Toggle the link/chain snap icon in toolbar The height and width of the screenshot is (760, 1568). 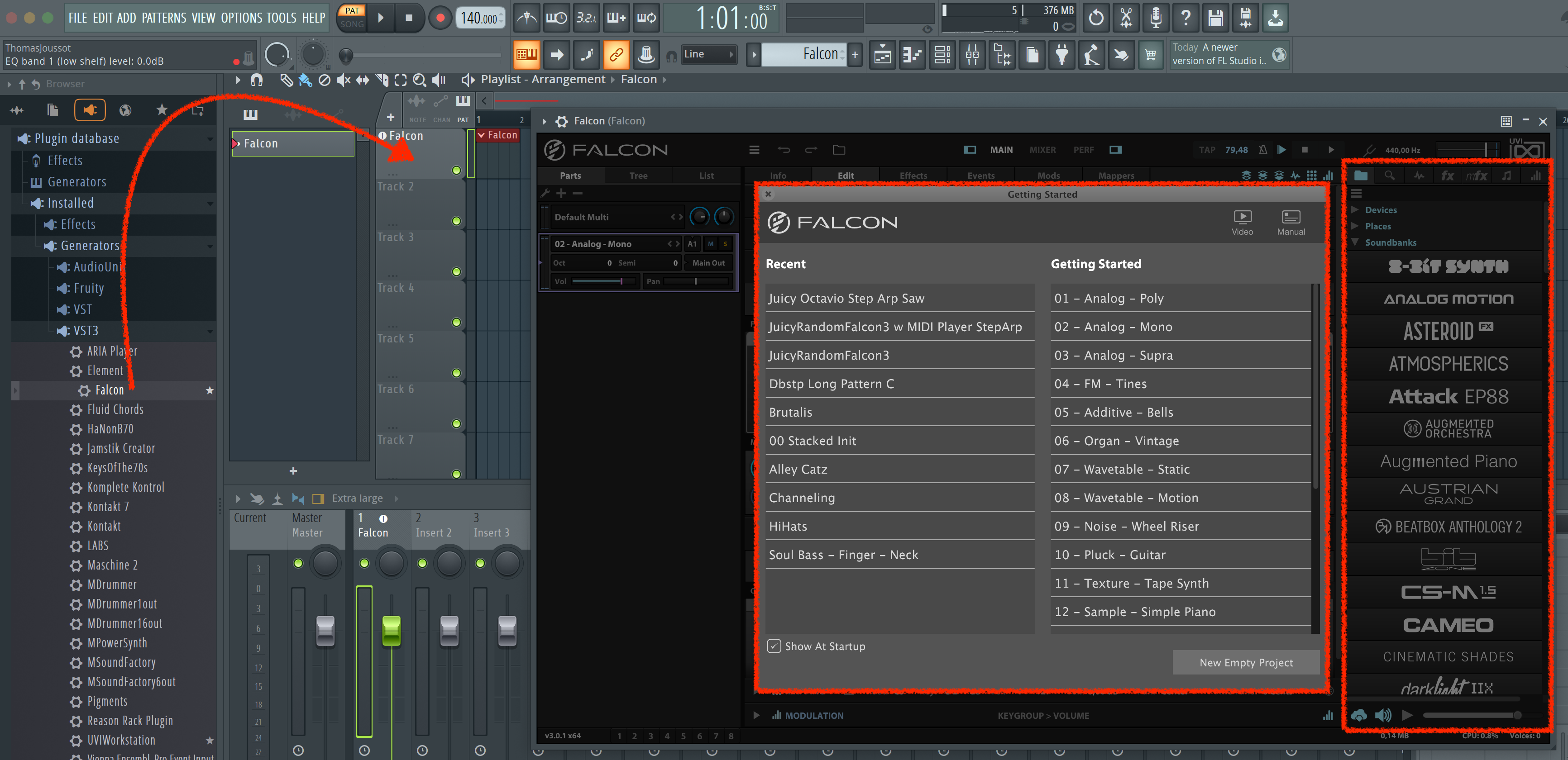pyautogui.click(x=616, y=55)
